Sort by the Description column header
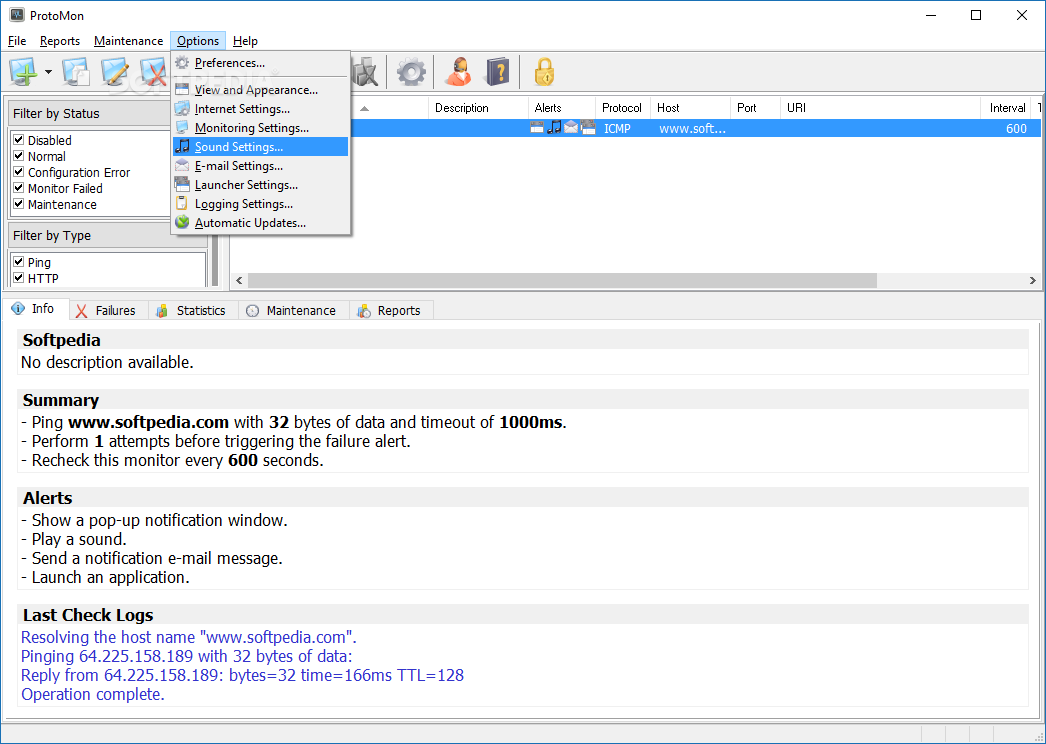Screen dimensions: 1046x744 pyautogui.click(x=478, y=107)
